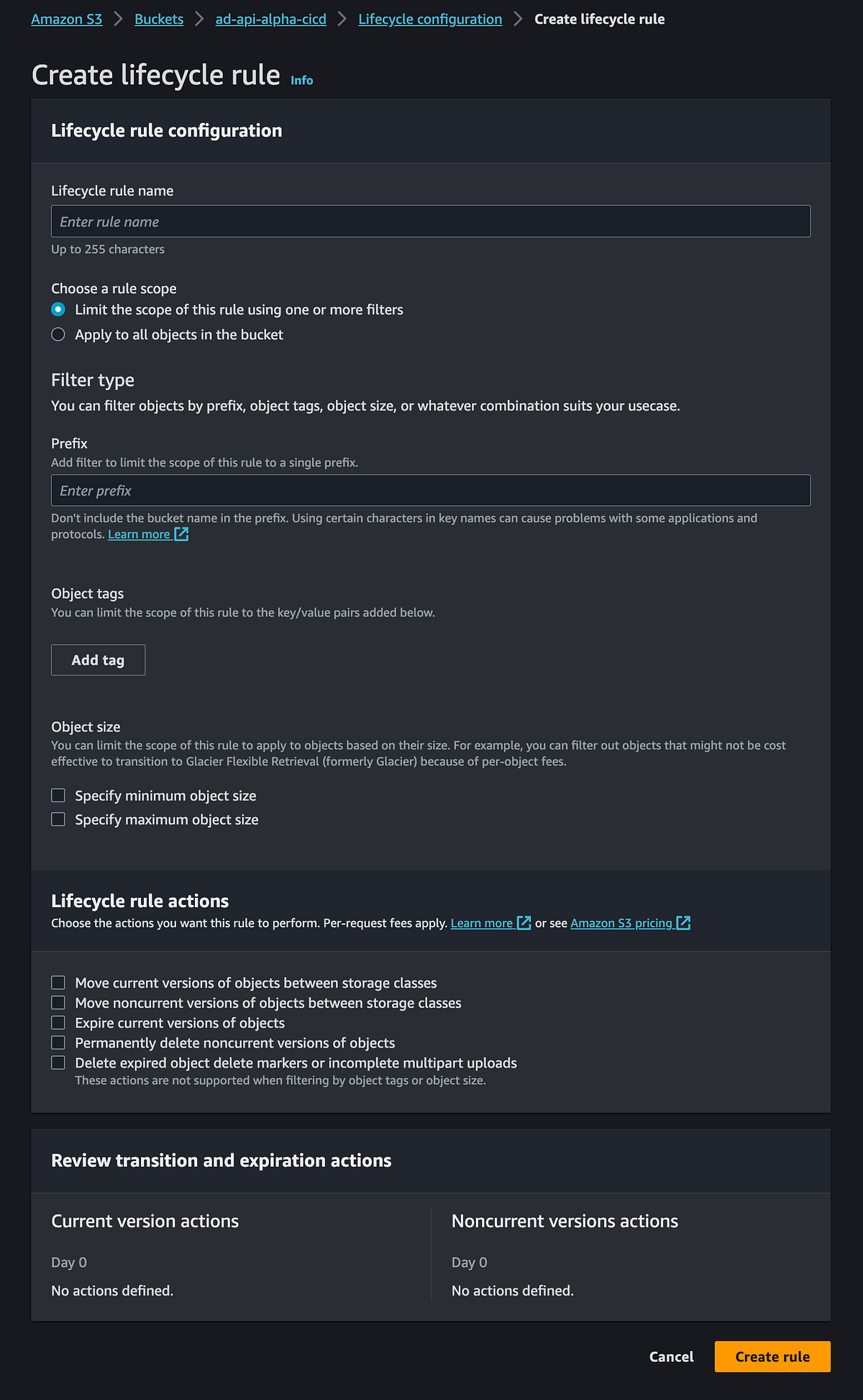863x1400 pixels.
Task: Navigate to the Amazon S3 breadcrumb link
Action: pyautogui.click(x=66, y=19)
